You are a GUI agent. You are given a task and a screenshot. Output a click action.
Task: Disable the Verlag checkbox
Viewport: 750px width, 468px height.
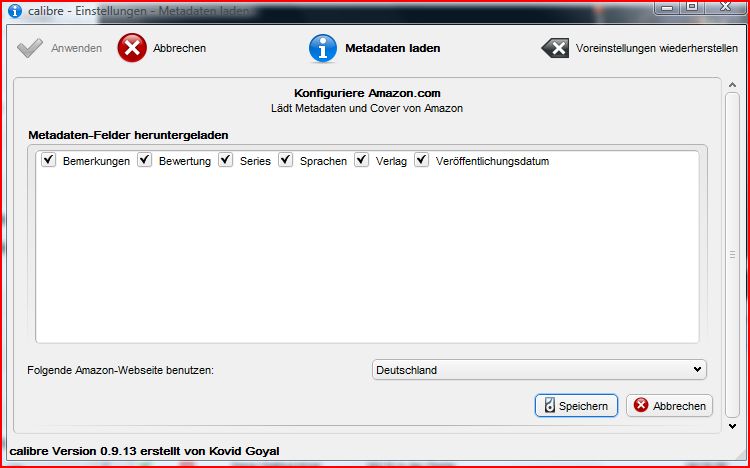(x=362, y=160)
